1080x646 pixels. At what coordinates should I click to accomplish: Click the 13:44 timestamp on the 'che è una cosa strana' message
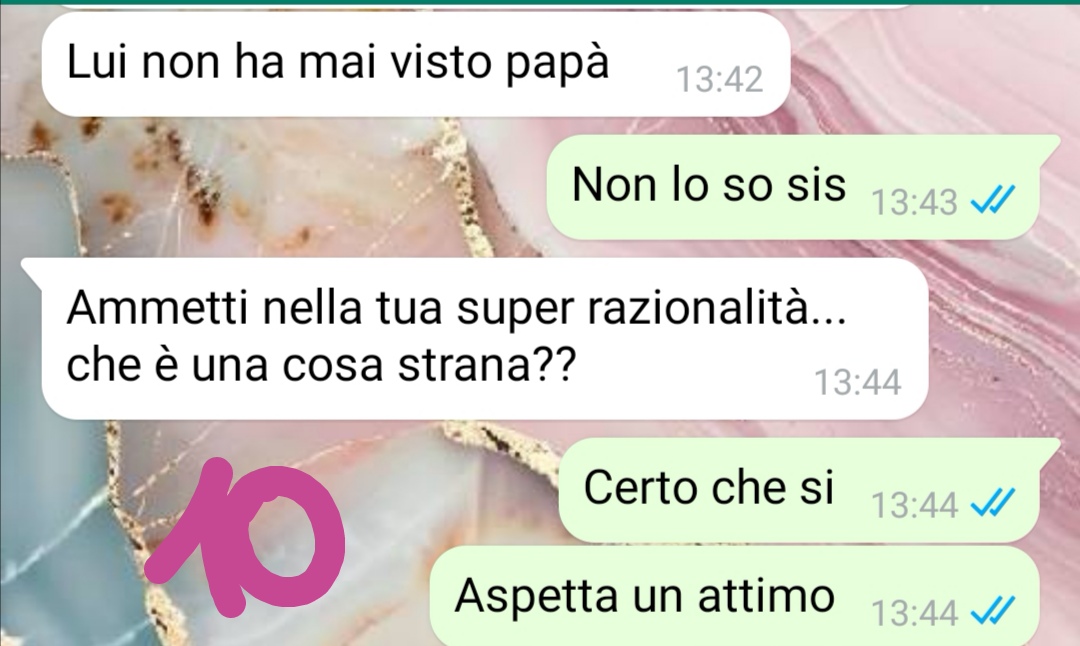[858, 382]
